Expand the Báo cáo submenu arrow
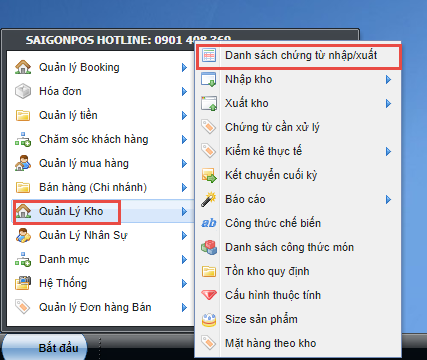 (x=388, y=200)
